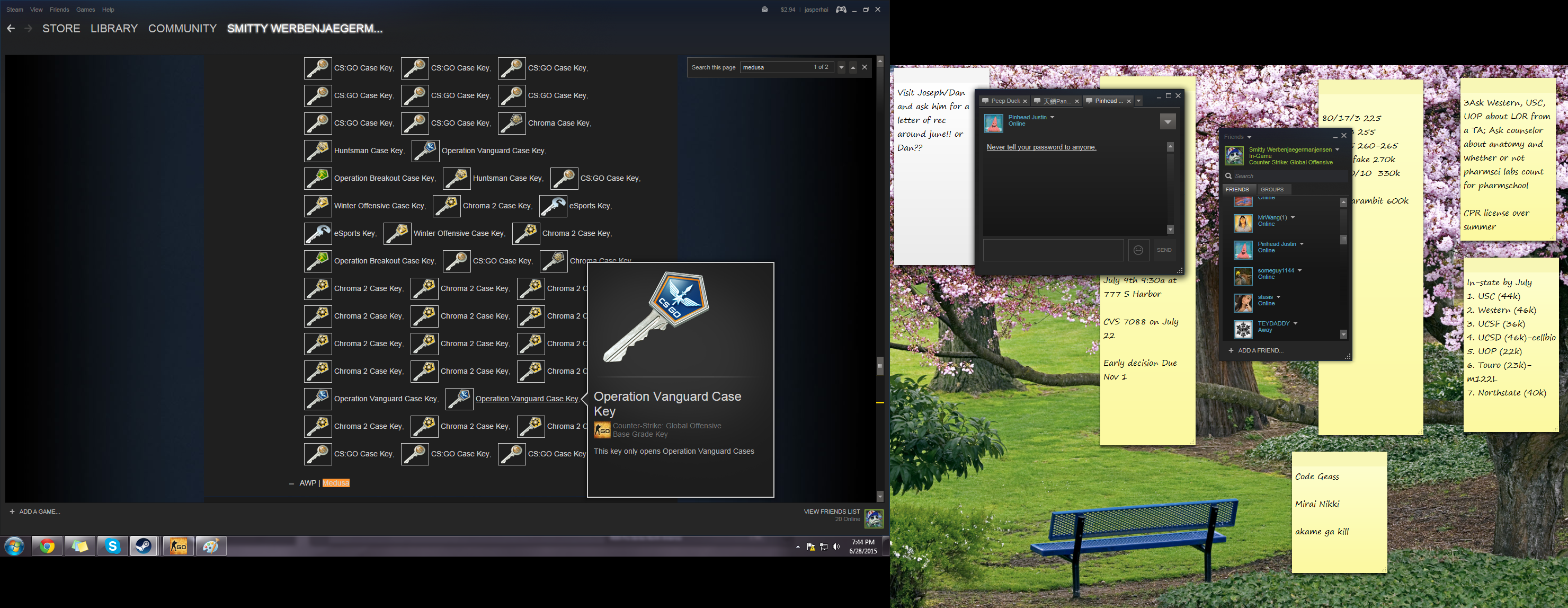
Task: Open Skype from the Windows taskbar
Action: tap(113, 547)
